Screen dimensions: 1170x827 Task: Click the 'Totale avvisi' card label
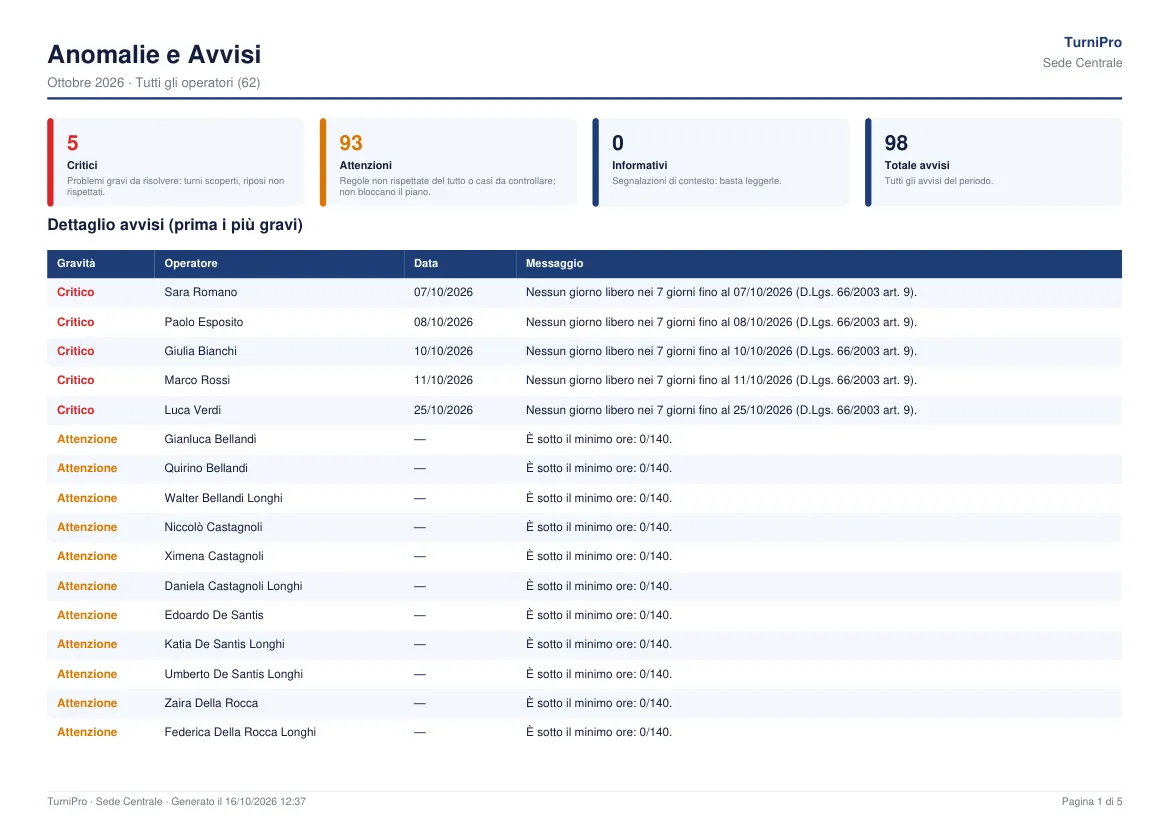coord(917,166)
